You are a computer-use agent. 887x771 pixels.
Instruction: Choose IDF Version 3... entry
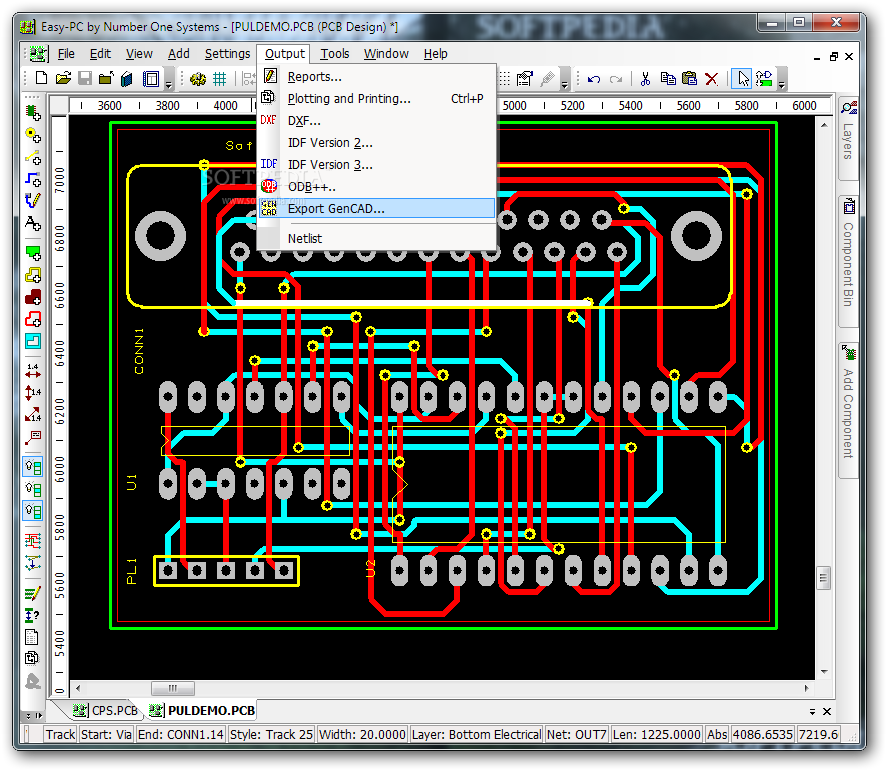point(377,165)
